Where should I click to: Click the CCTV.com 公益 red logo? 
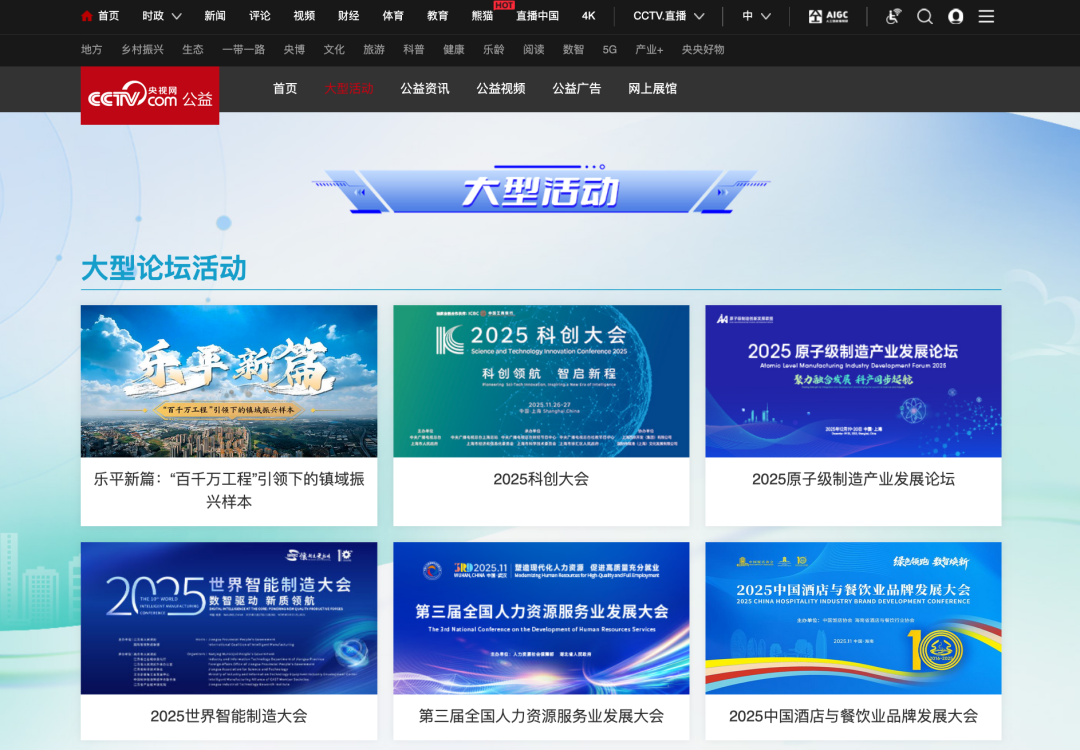point(150,96)
